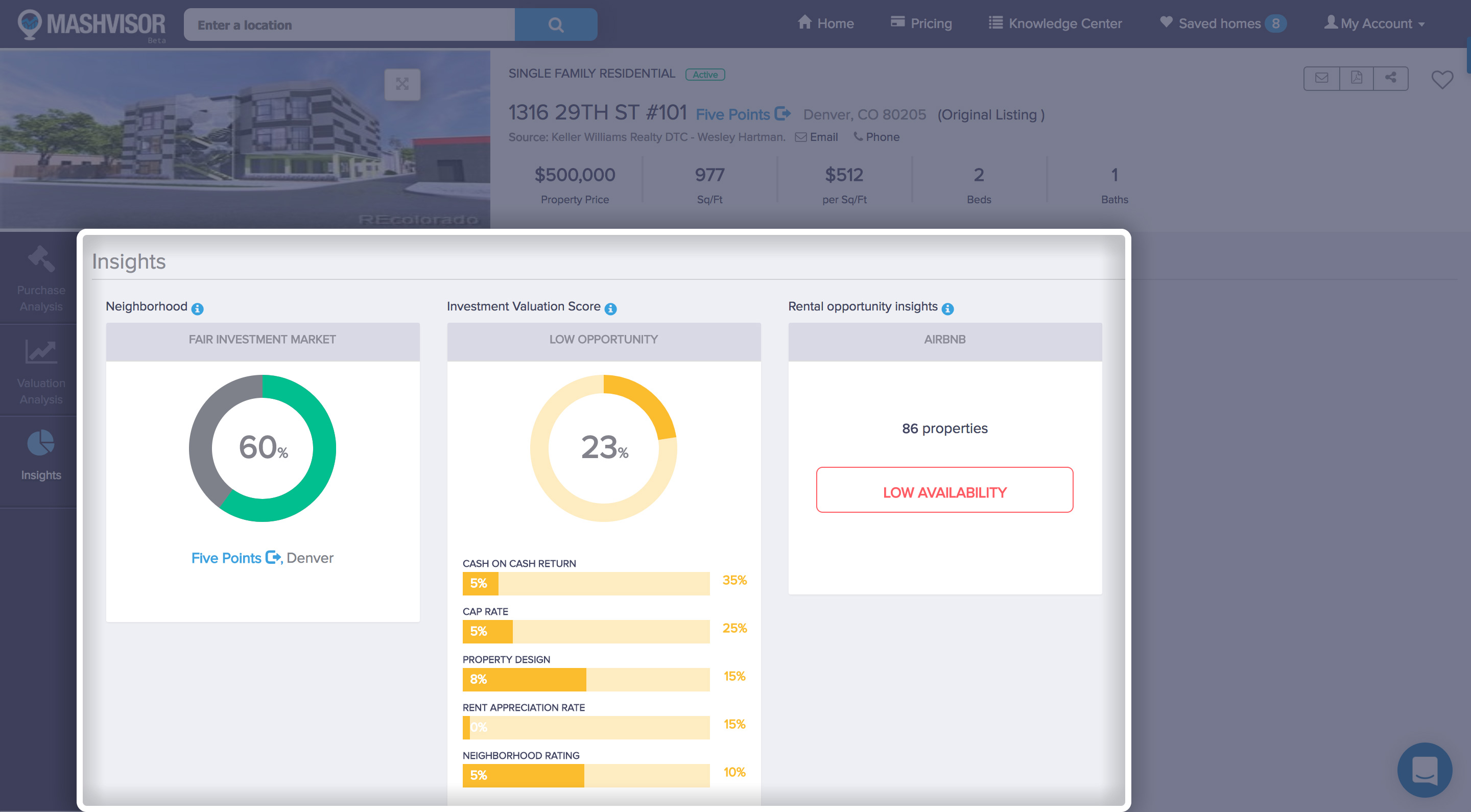Click the search magnifier button
1471x812 pixels.
[556, 25]
